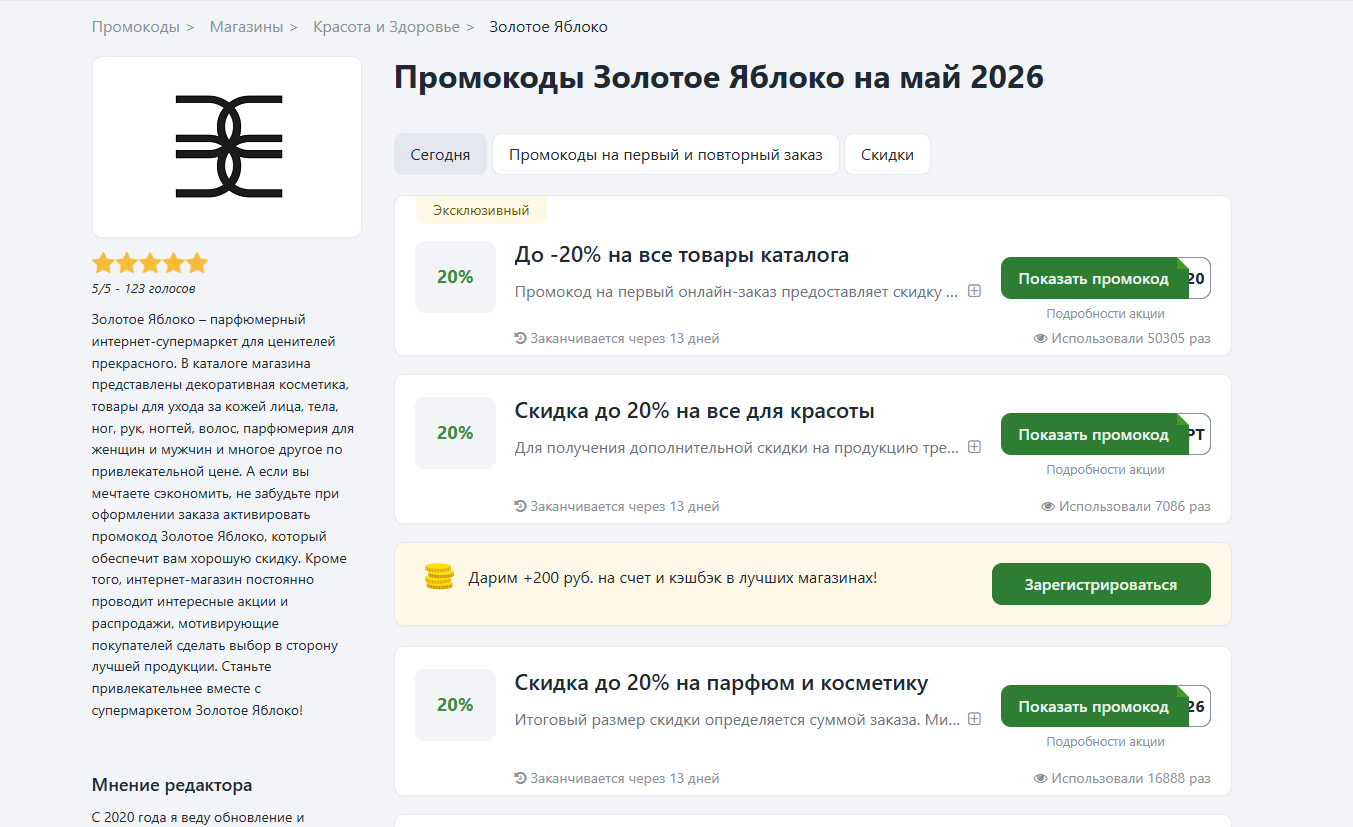This screenshot has width=1353, height=827.
Task: Open the Скидки tab
Action: coord(888,155)
